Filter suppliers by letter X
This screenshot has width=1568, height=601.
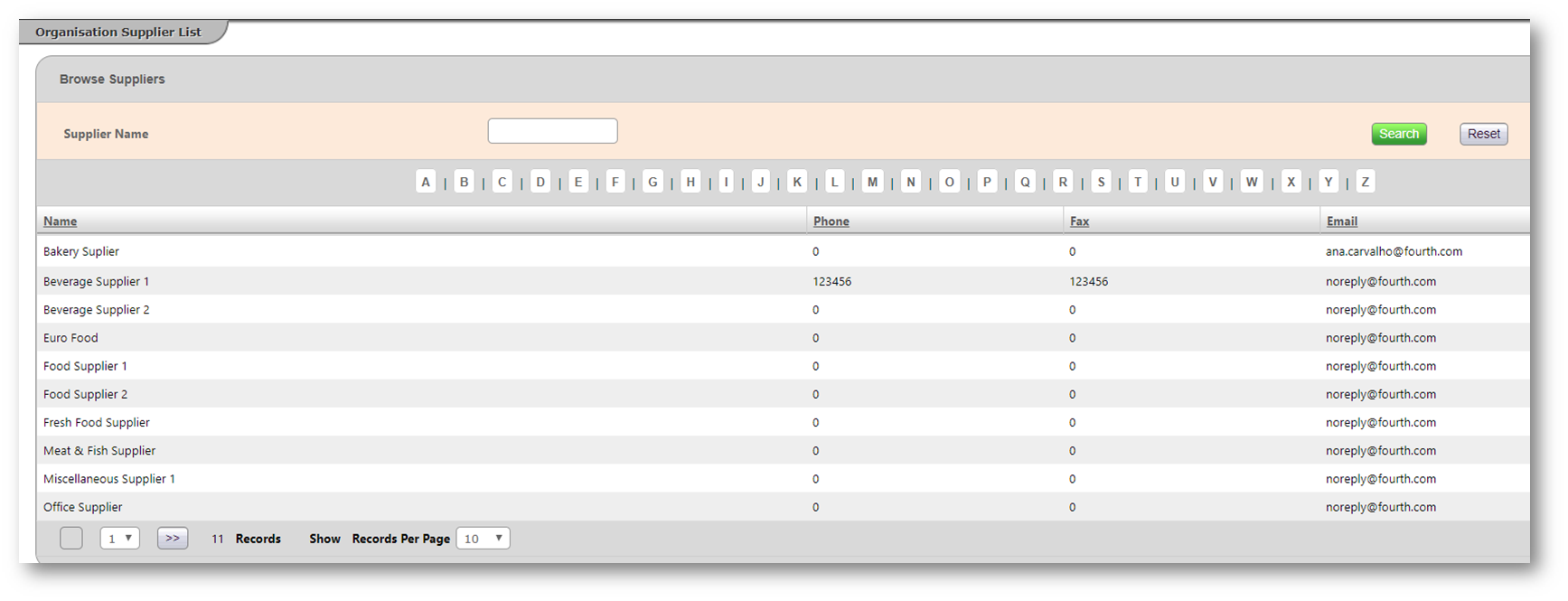(1291, 182)
